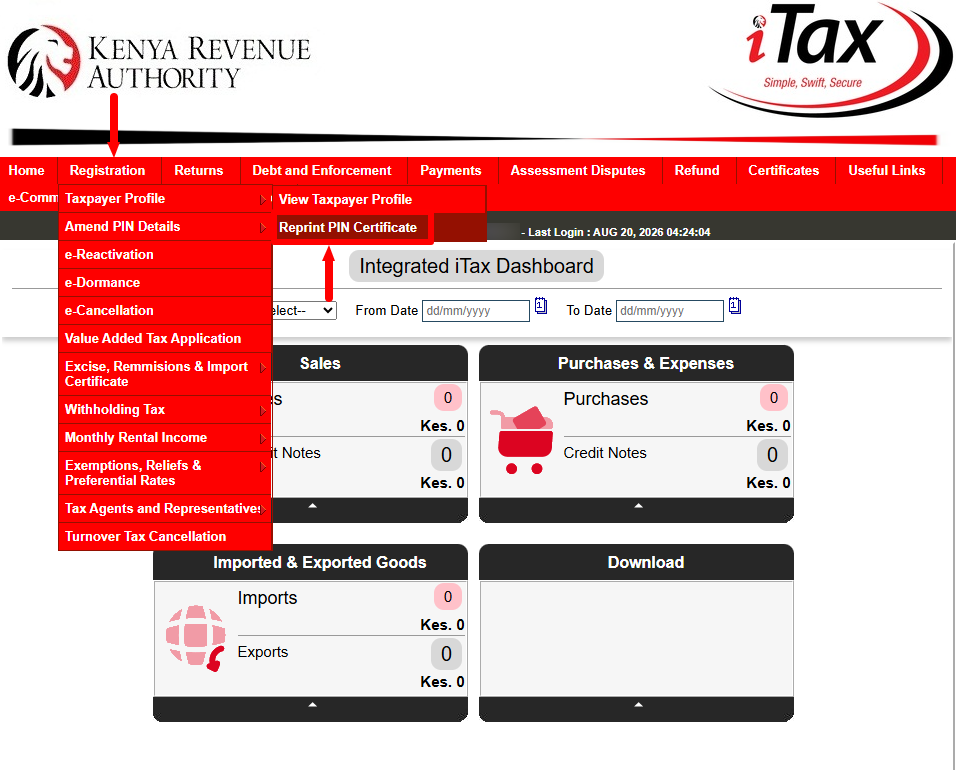This screenshot has width=956, height=770.
Task: Open the Debt and Enforcement menu
Action: 322,171
